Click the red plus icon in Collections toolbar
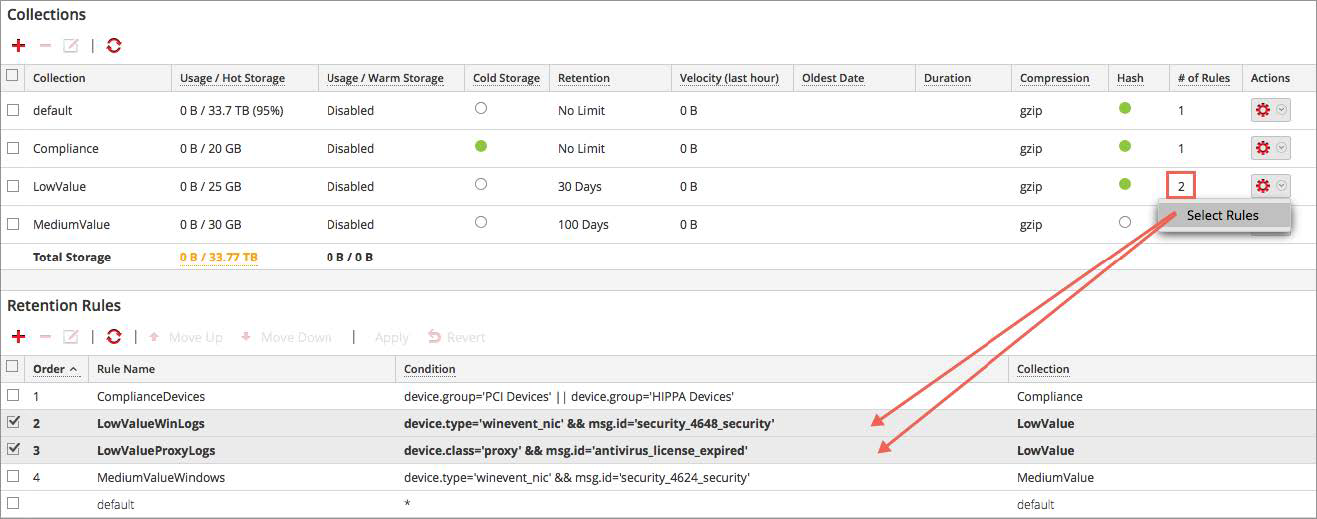The height and width of the screenshot is (519, 1317). [x=18, y=46]
